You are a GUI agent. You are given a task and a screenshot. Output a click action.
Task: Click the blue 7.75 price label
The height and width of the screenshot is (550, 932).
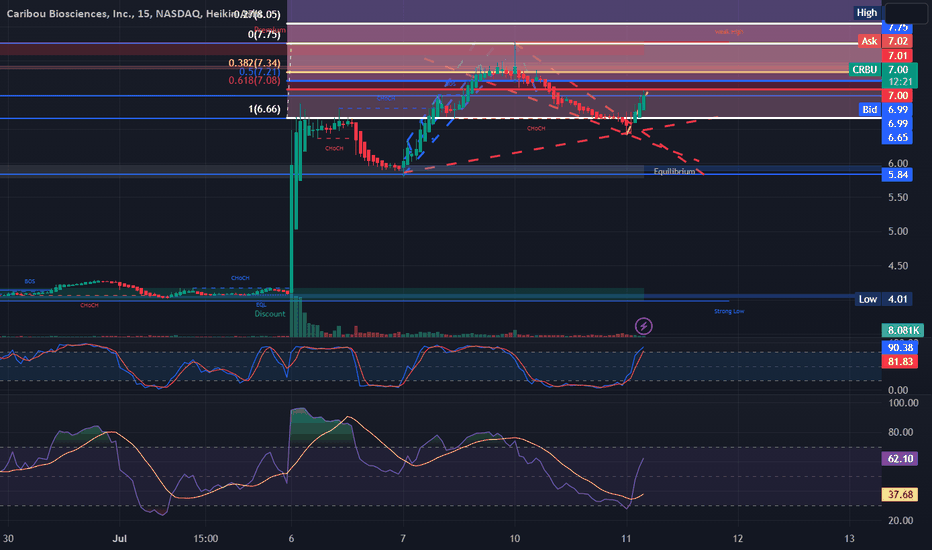[x=898, y=28]
